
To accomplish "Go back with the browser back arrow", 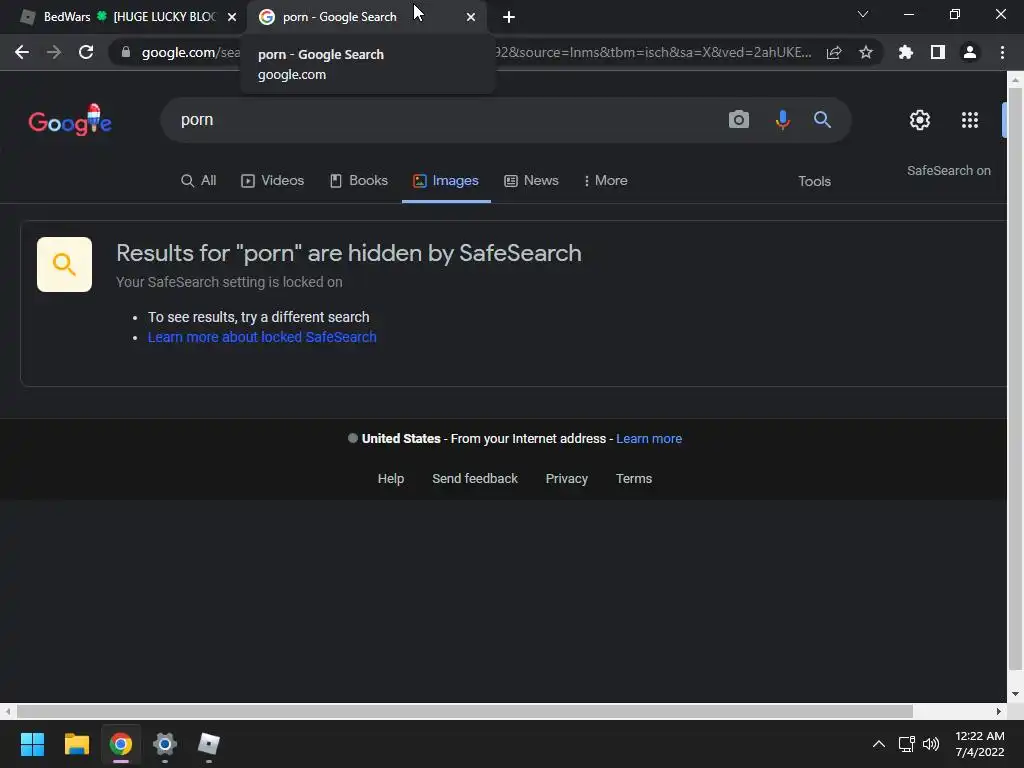I will click(x=22, y=52).
